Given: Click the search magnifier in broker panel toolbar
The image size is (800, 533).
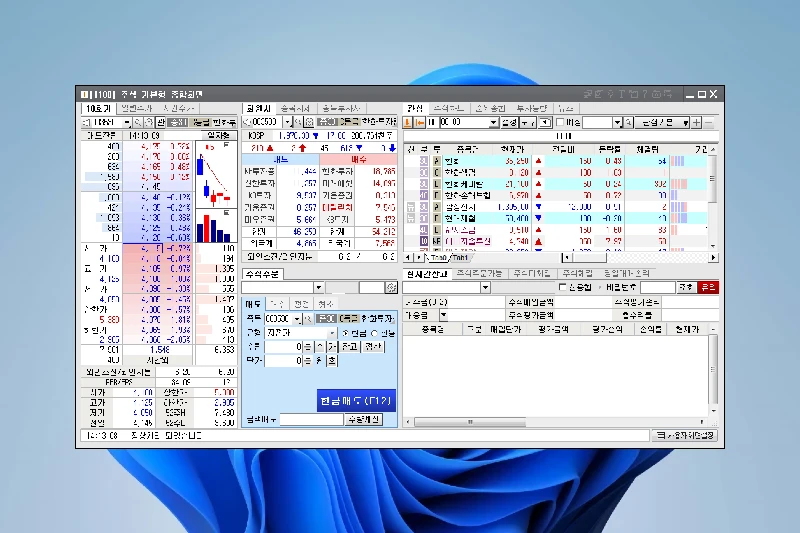Looking at the screenshot, I should coord(298,122).
